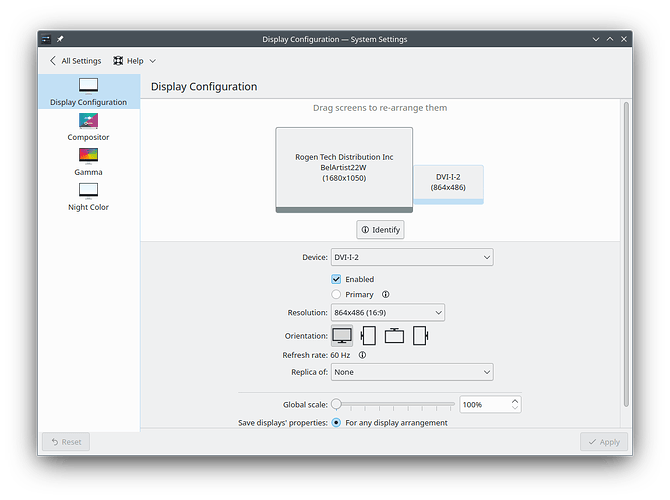
Task: Select the upside-down orientation icon
Action: click(394, 335)
